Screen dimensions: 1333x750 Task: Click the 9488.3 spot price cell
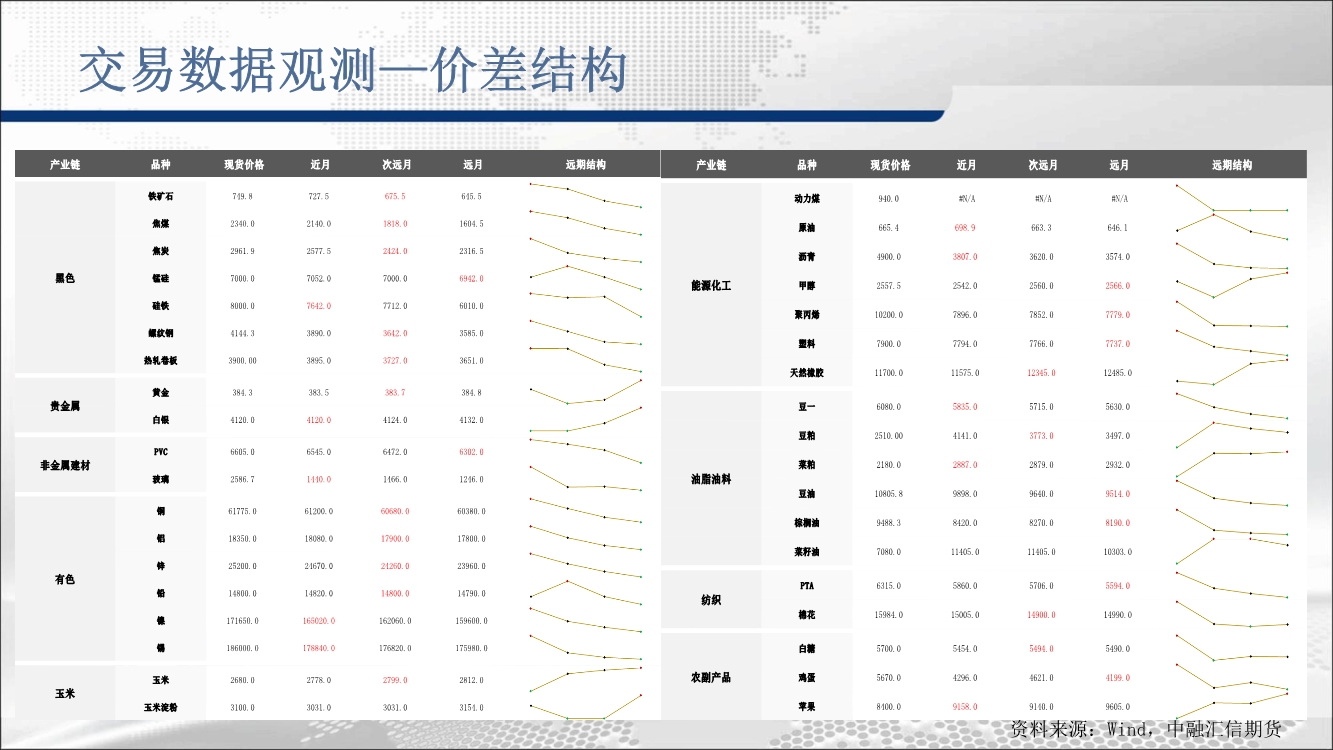coord(888,523)
